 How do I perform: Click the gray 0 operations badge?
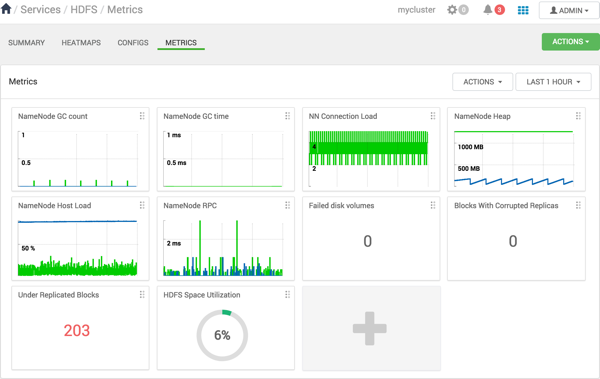point(463,10)
